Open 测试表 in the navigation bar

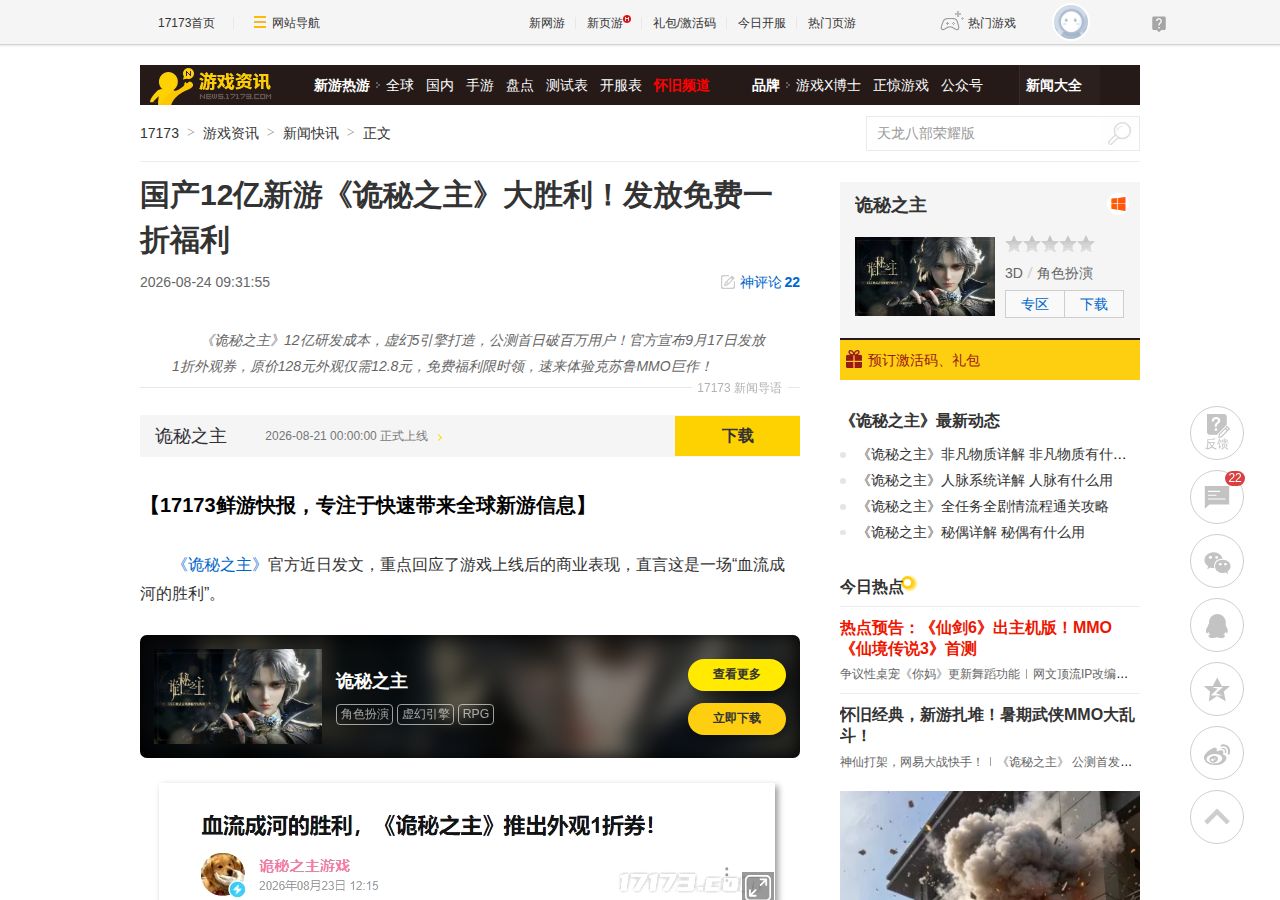(x=567, y=85)
